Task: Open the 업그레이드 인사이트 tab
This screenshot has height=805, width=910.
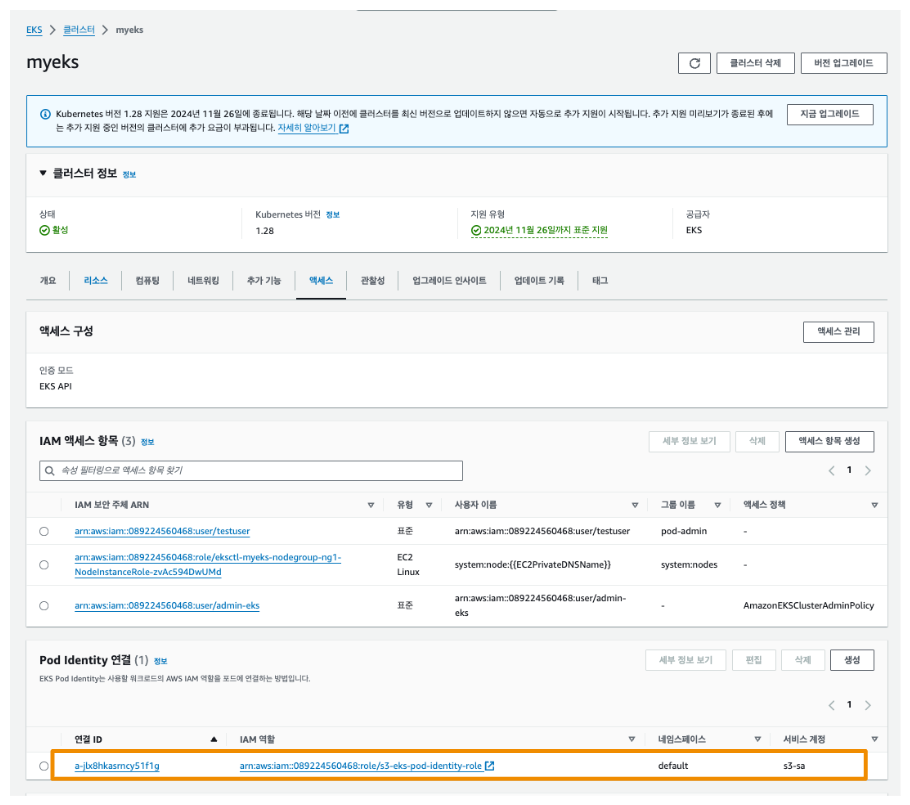Action: [x=449, y=280]
